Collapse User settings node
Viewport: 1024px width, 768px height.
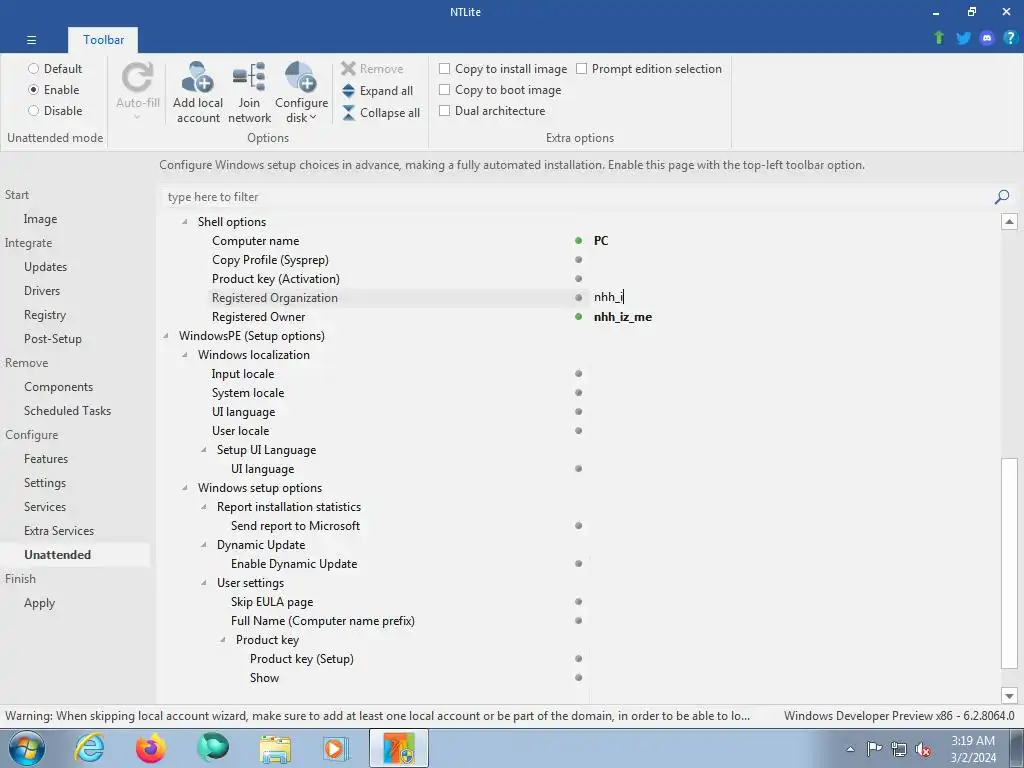tap(204, 583)
